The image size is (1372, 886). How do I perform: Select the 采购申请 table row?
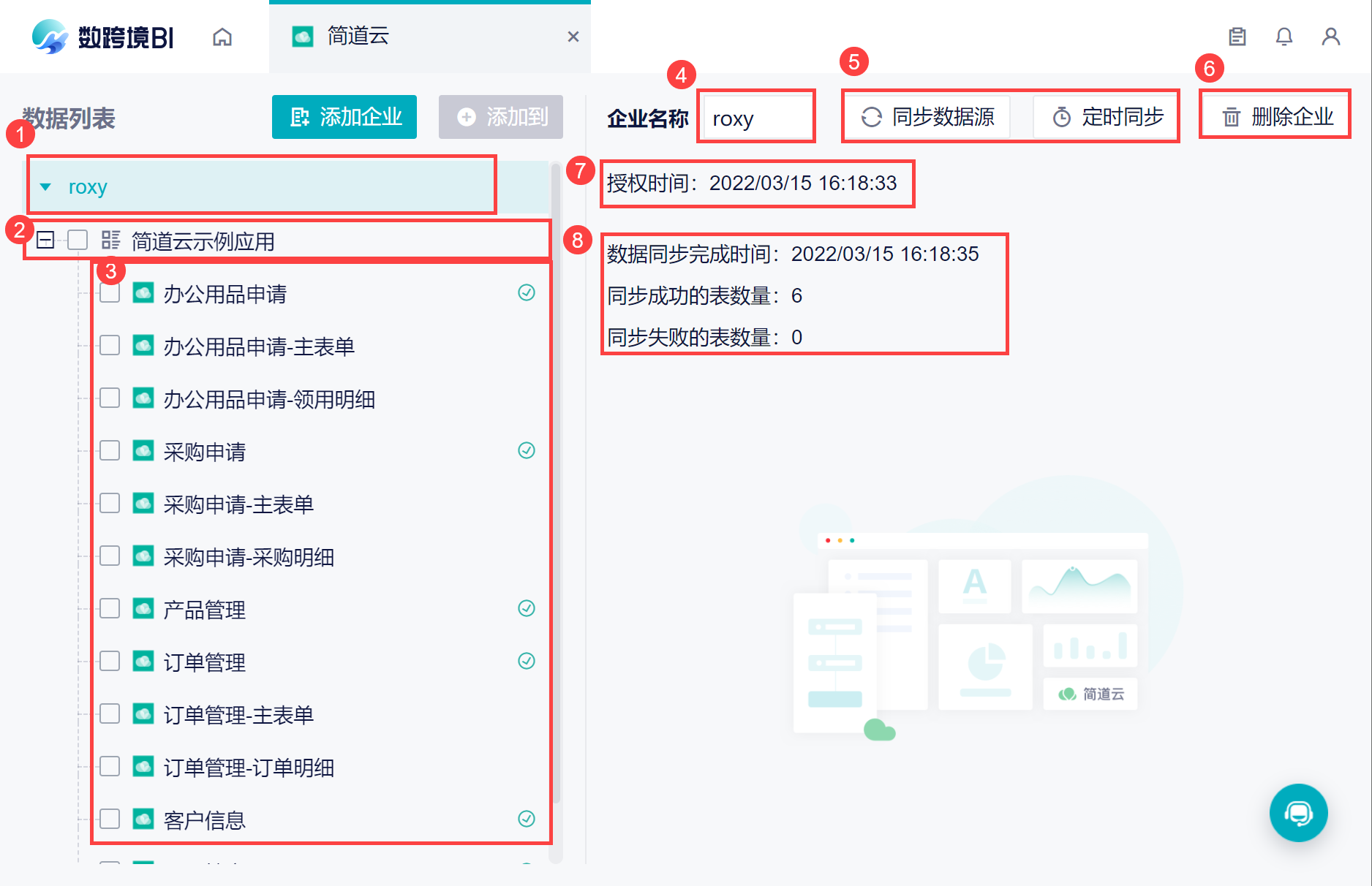[321, 451]
